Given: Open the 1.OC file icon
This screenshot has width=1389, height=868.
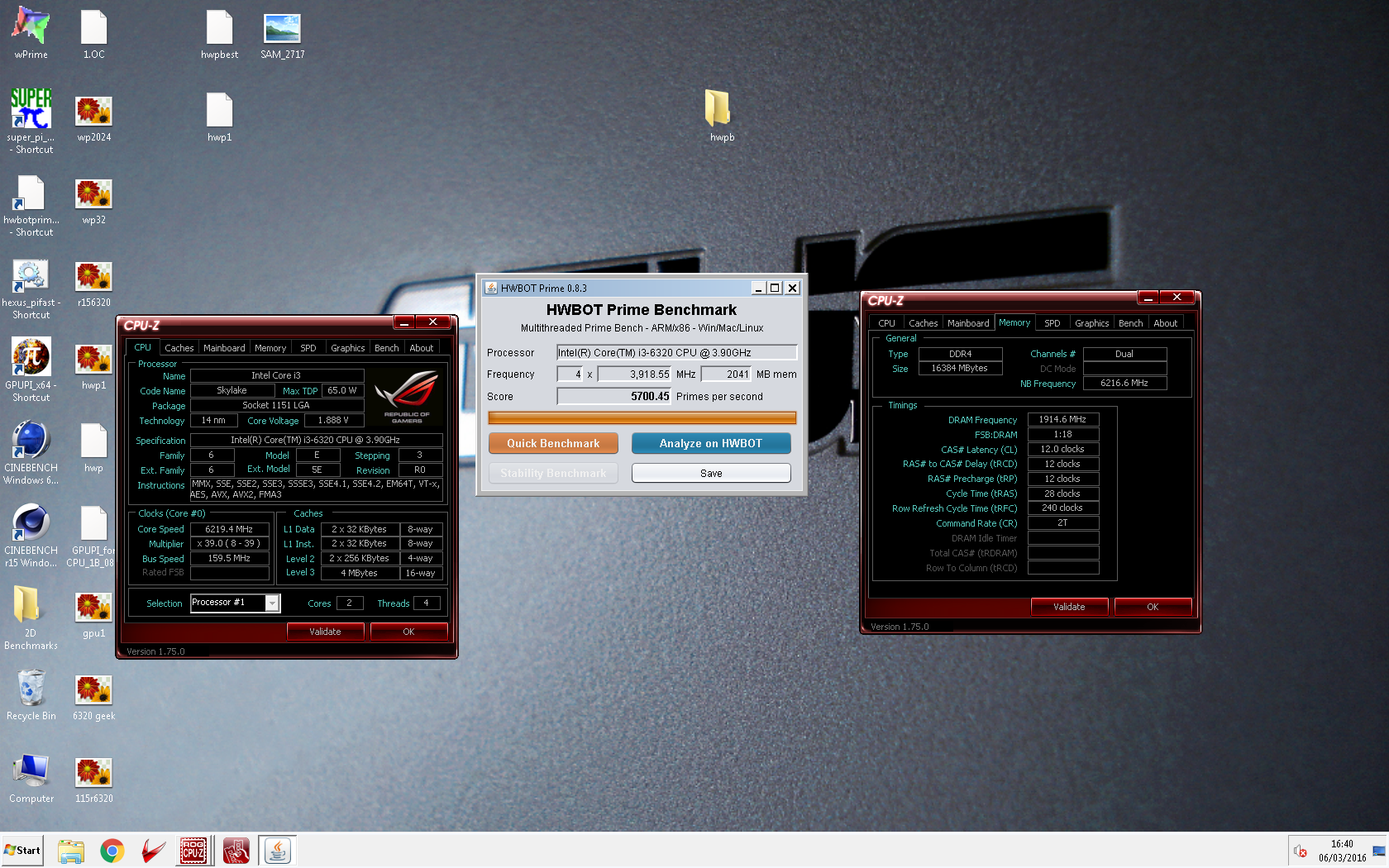Looking at the screenshot, I should click(x=93, y=33).
